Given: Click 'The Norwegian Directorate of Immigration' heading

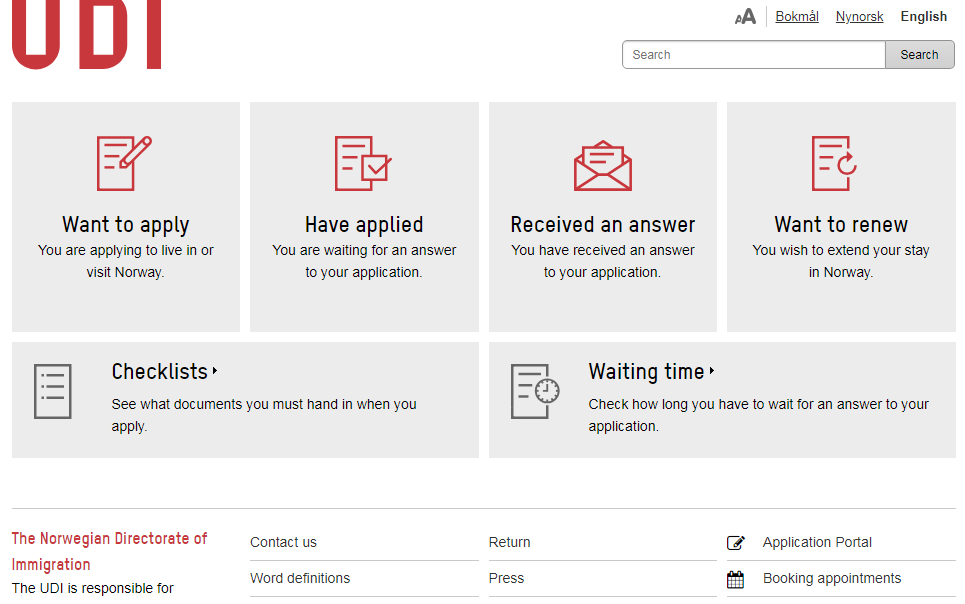Looking at the screenshot, I should click(110, 552).
